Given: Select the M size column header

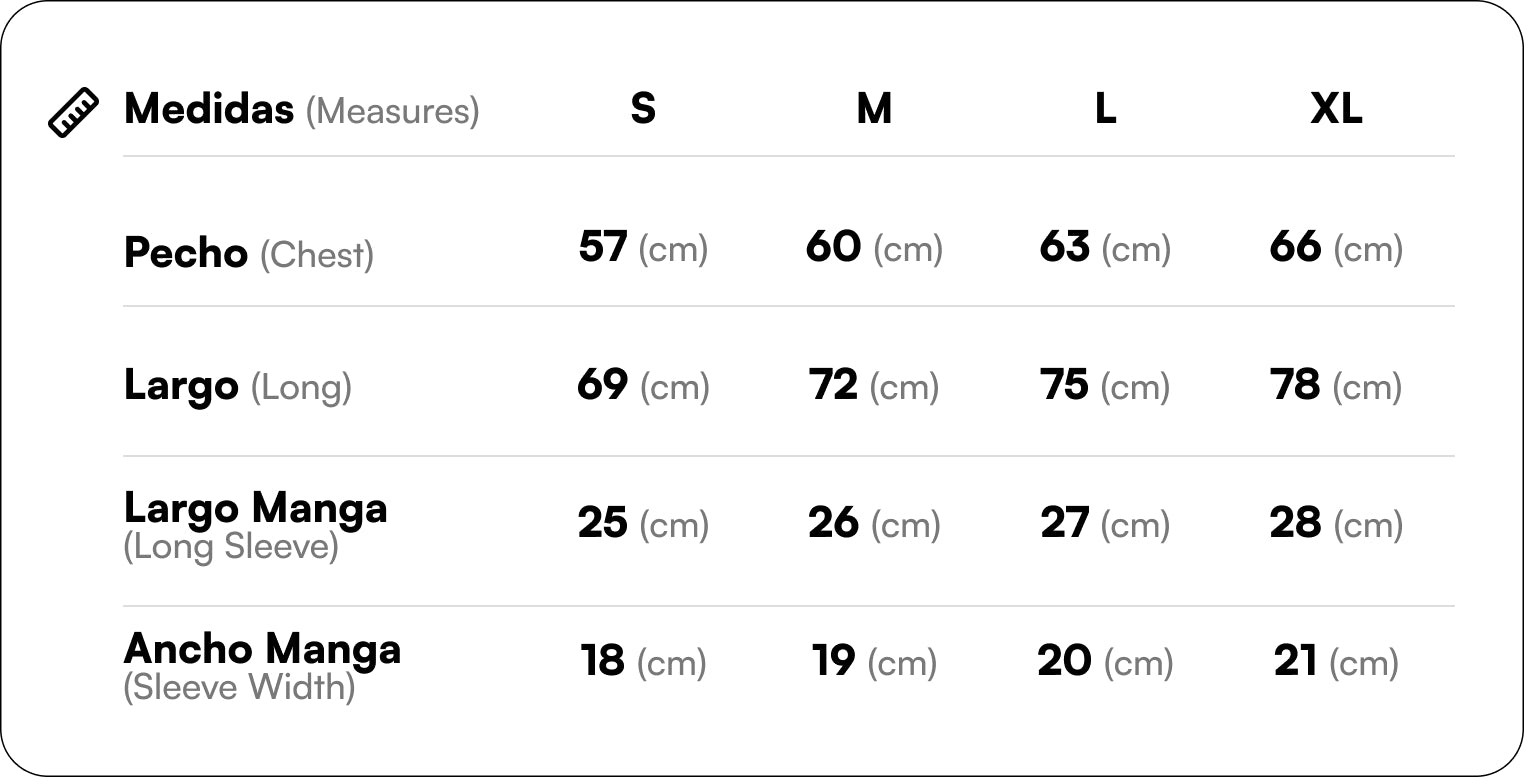Looking at the screenshot, I should tap(874, 109).
